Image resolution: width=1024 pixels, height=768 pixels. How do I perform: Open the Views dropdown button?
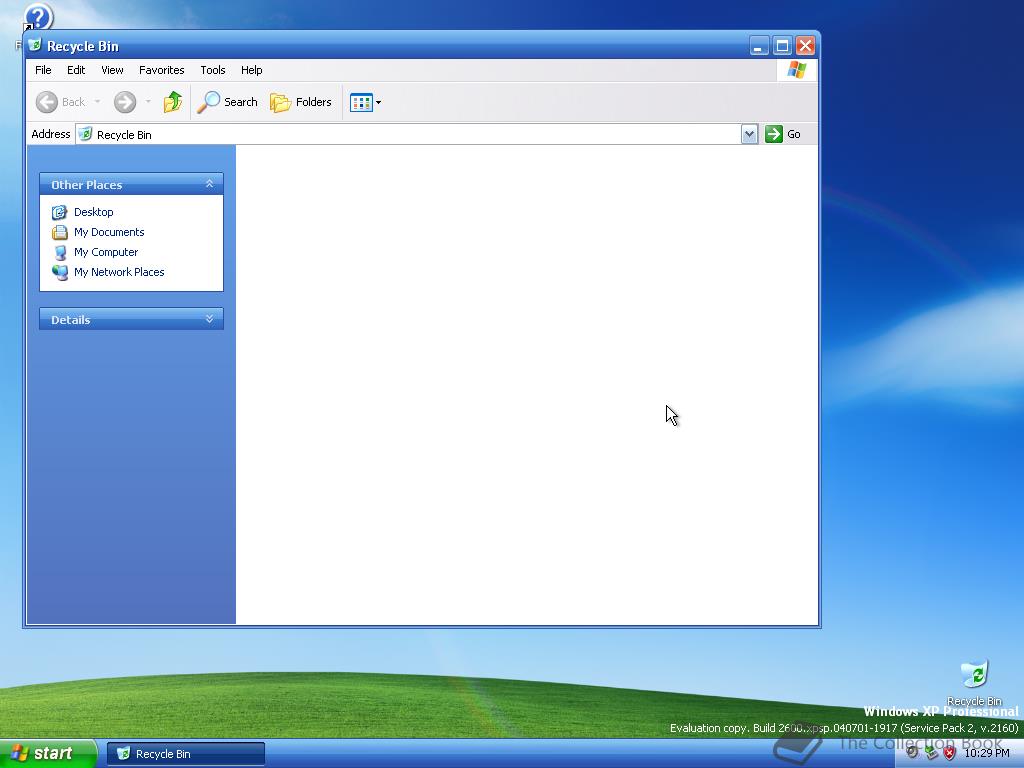coord(365,102)
